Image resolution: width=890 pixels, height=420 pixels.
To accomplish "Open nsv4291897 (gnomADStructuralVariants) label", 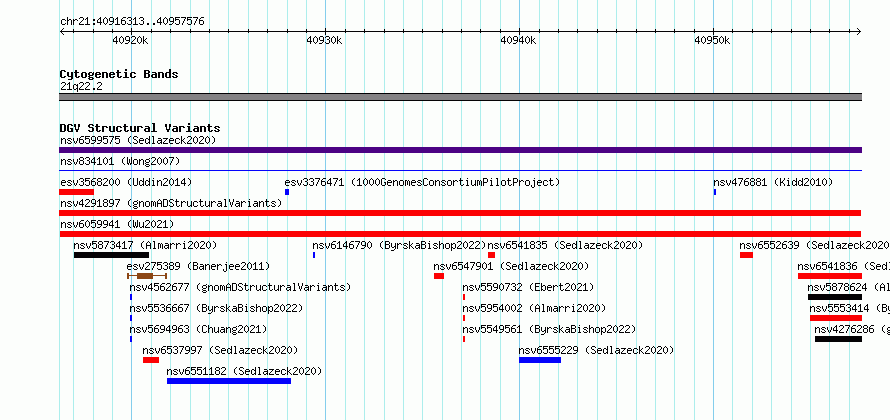I will [x=171, y=203].
